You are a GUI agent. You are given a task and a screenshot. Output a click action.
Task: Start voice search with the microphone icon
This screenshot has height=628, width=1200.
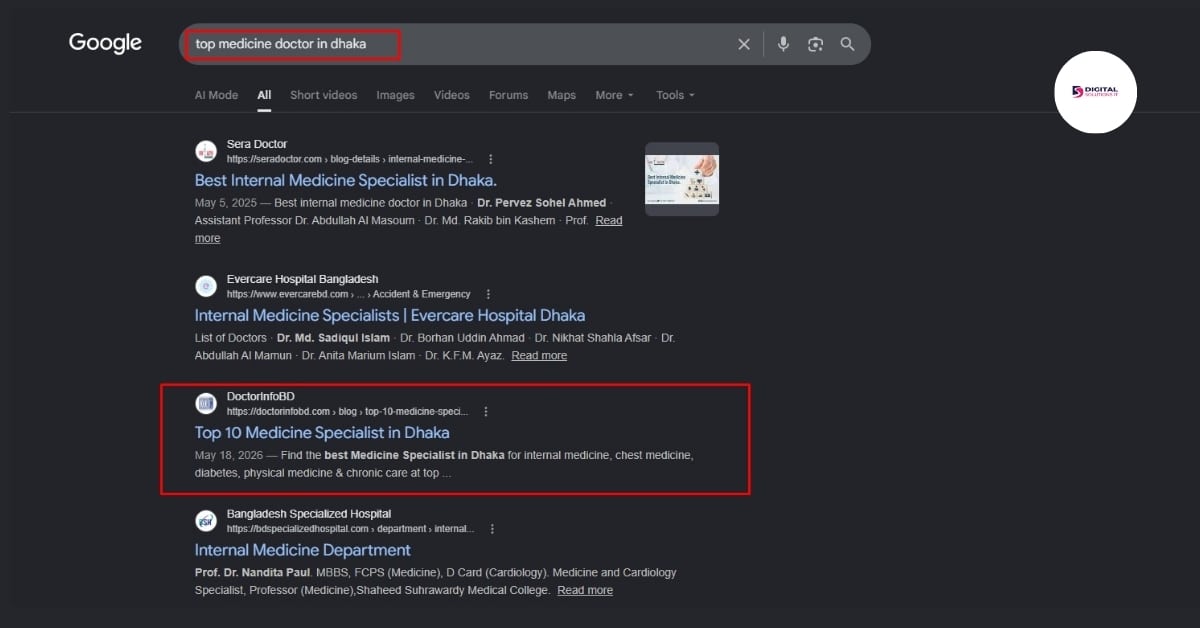tap(783, 44)
